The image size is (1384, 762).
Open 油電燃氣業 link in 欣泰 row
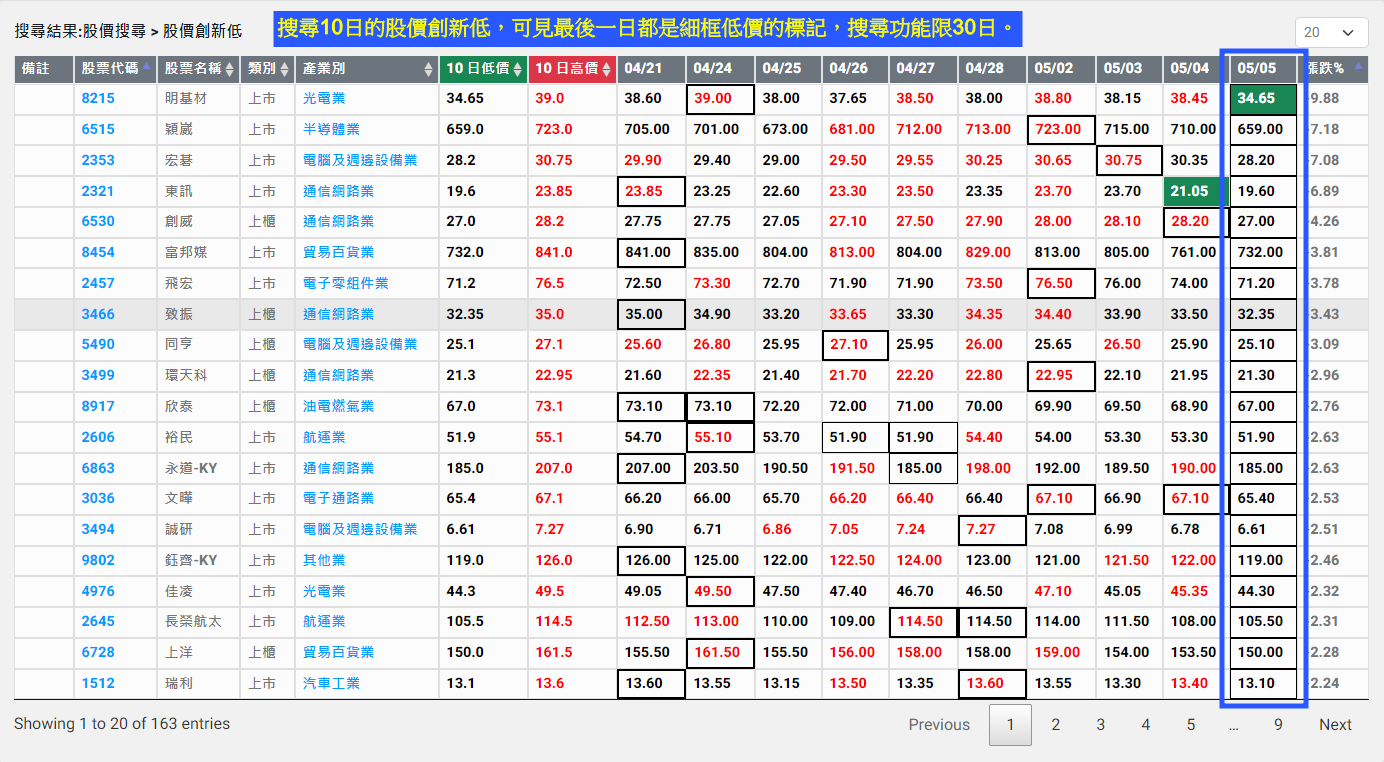(x=338, y=406)
